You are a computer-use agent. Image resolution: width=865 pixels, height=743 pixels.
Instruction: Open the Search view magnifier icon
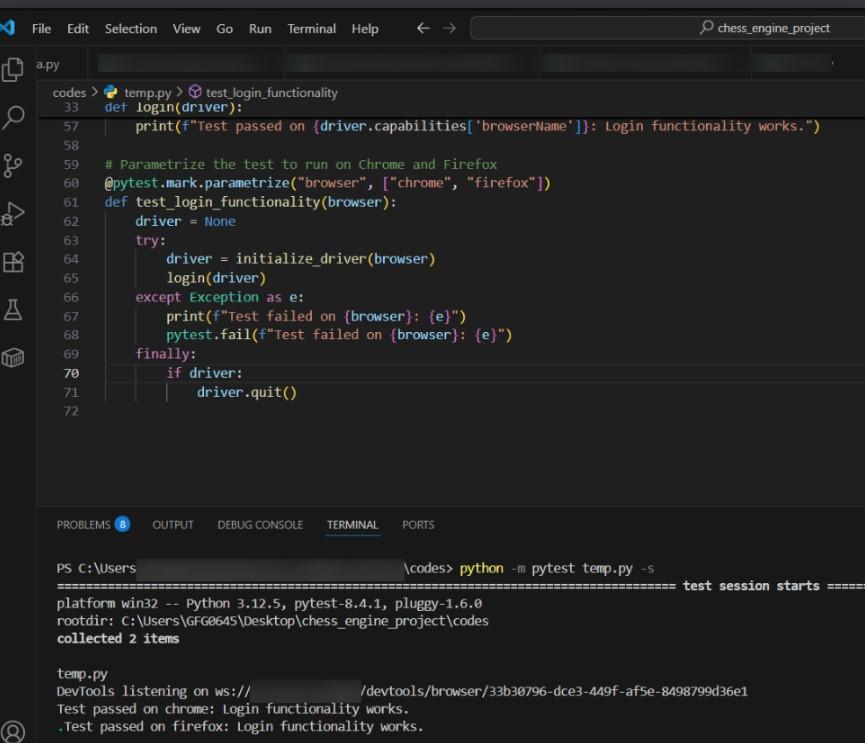[14, 117]
